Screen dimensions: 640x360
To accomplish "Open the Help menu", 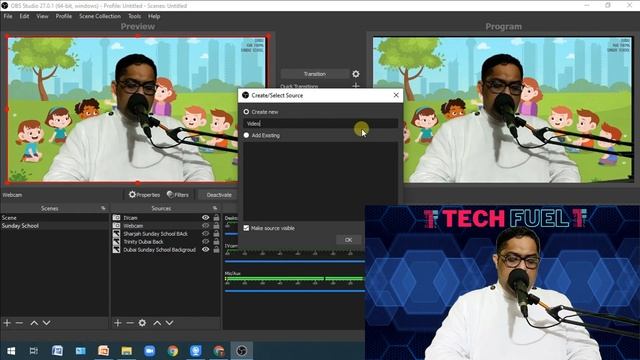I will tap(154, 16).
